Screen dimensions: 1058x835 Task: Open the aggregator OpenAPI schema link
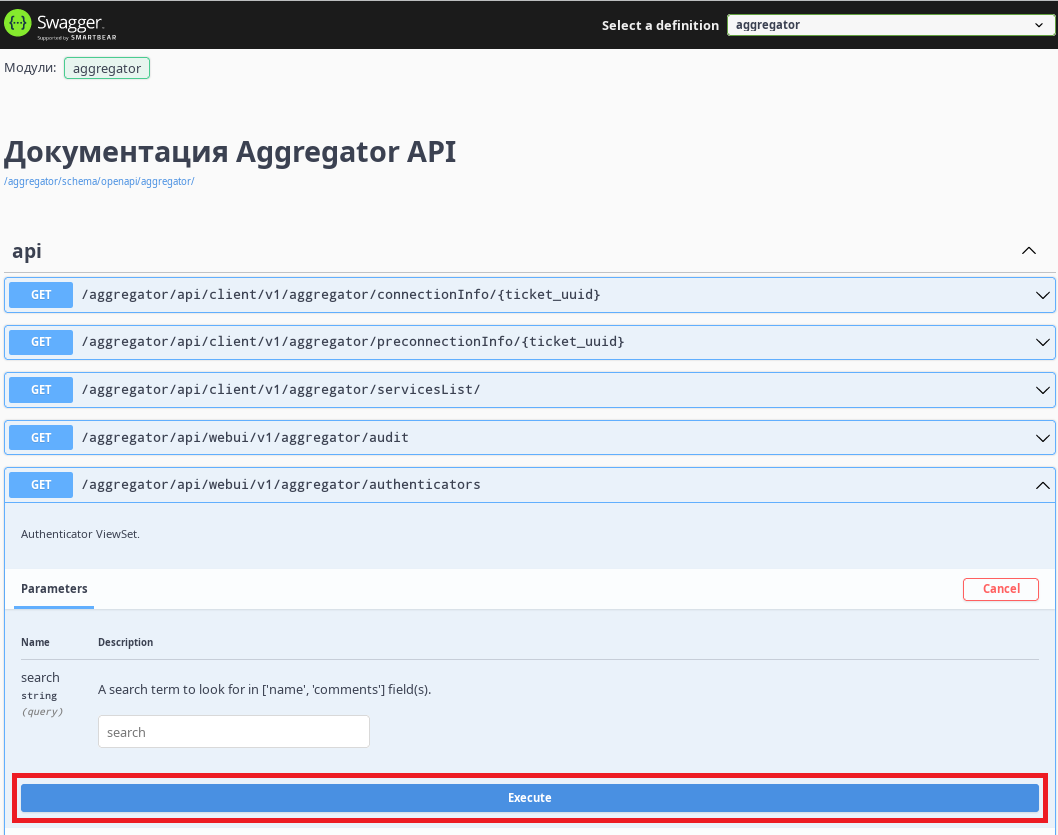point(99,182)
